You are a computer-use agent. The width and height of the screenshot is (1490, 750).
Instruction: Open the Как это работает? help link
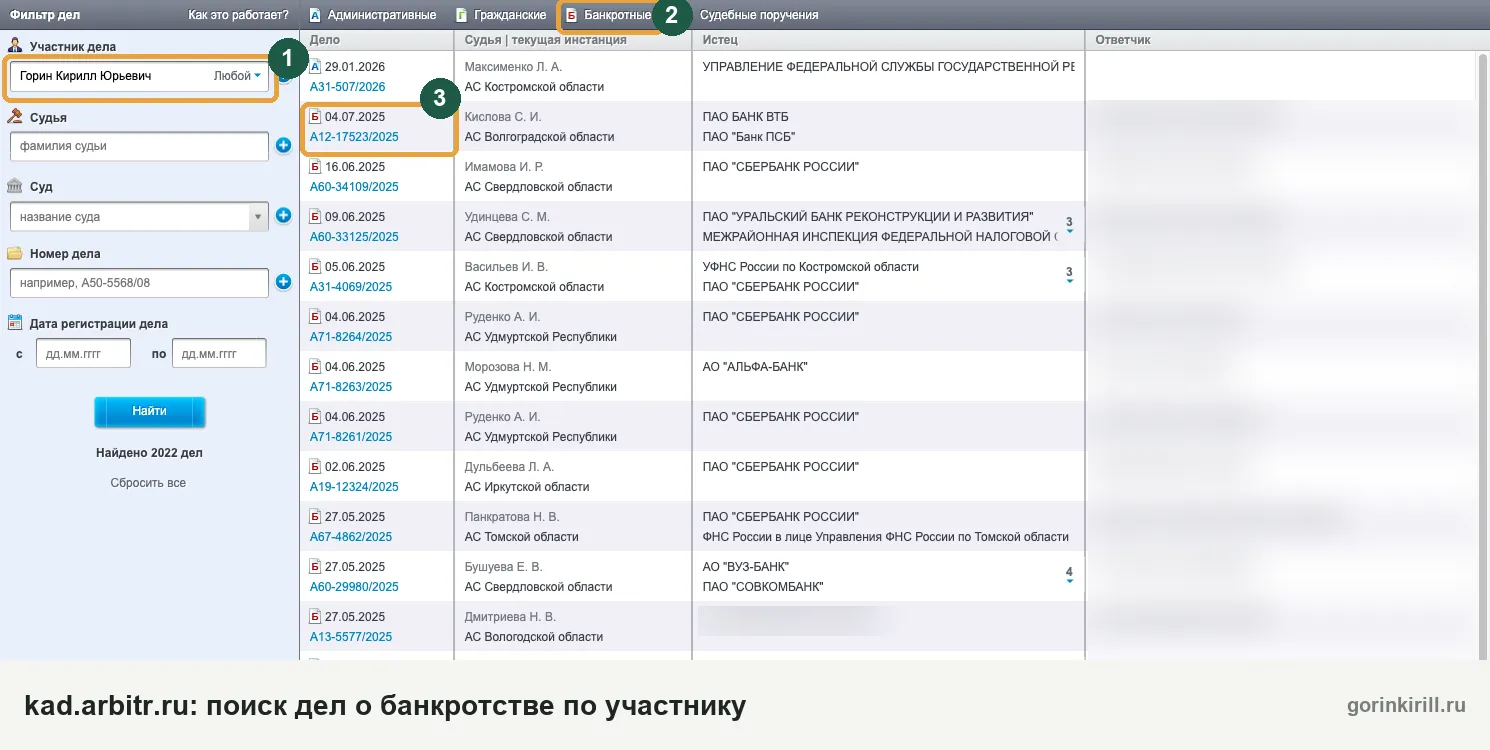pos(238,15)
